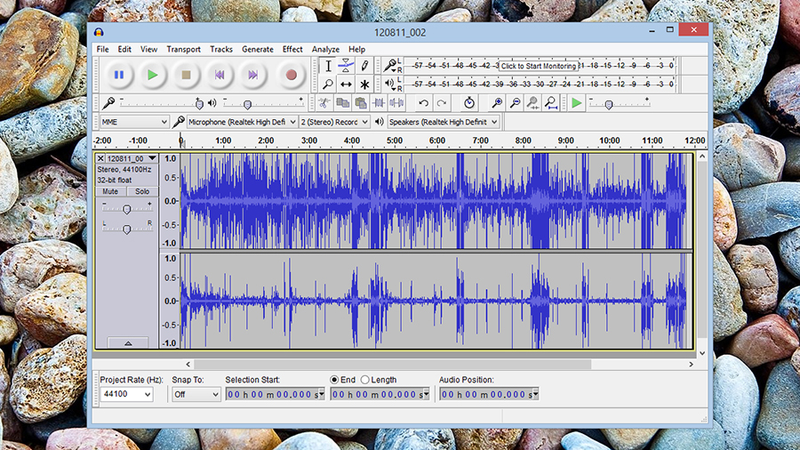Image resolution: width=800 pixels, height=450 pixels.
Task: Click the Copy icon in edit toolbar
Action: [342, 103]
